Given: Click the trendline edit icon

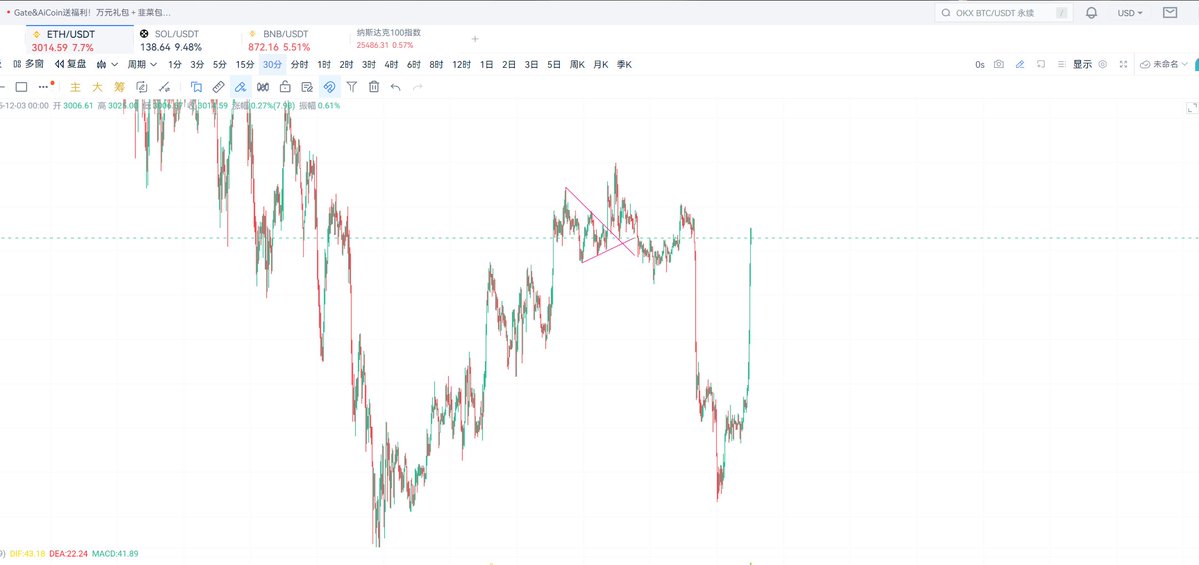Looking at the screenshot, I should 164,87.
